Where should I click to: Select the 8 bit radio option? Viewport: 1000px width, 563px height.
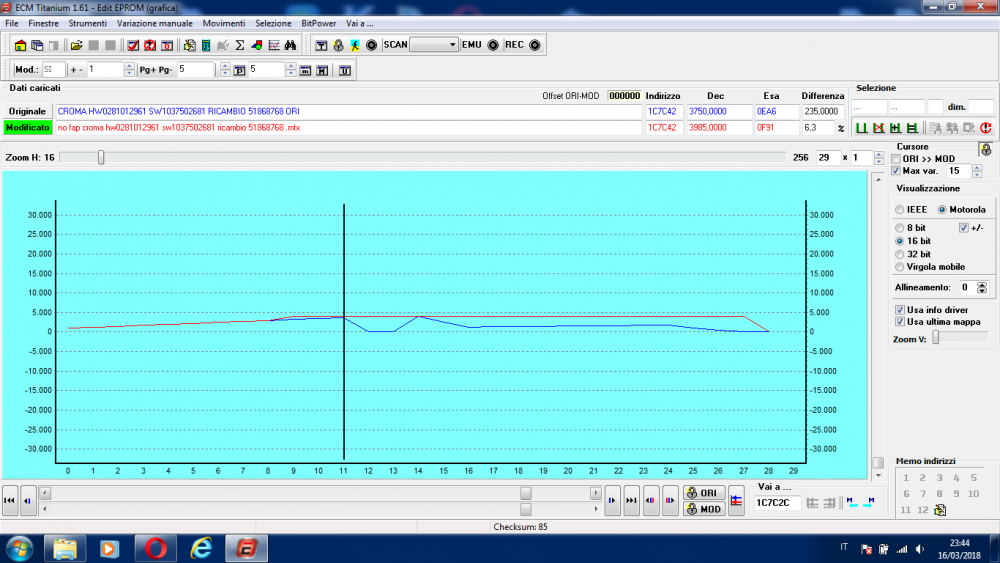coord(899,228)
